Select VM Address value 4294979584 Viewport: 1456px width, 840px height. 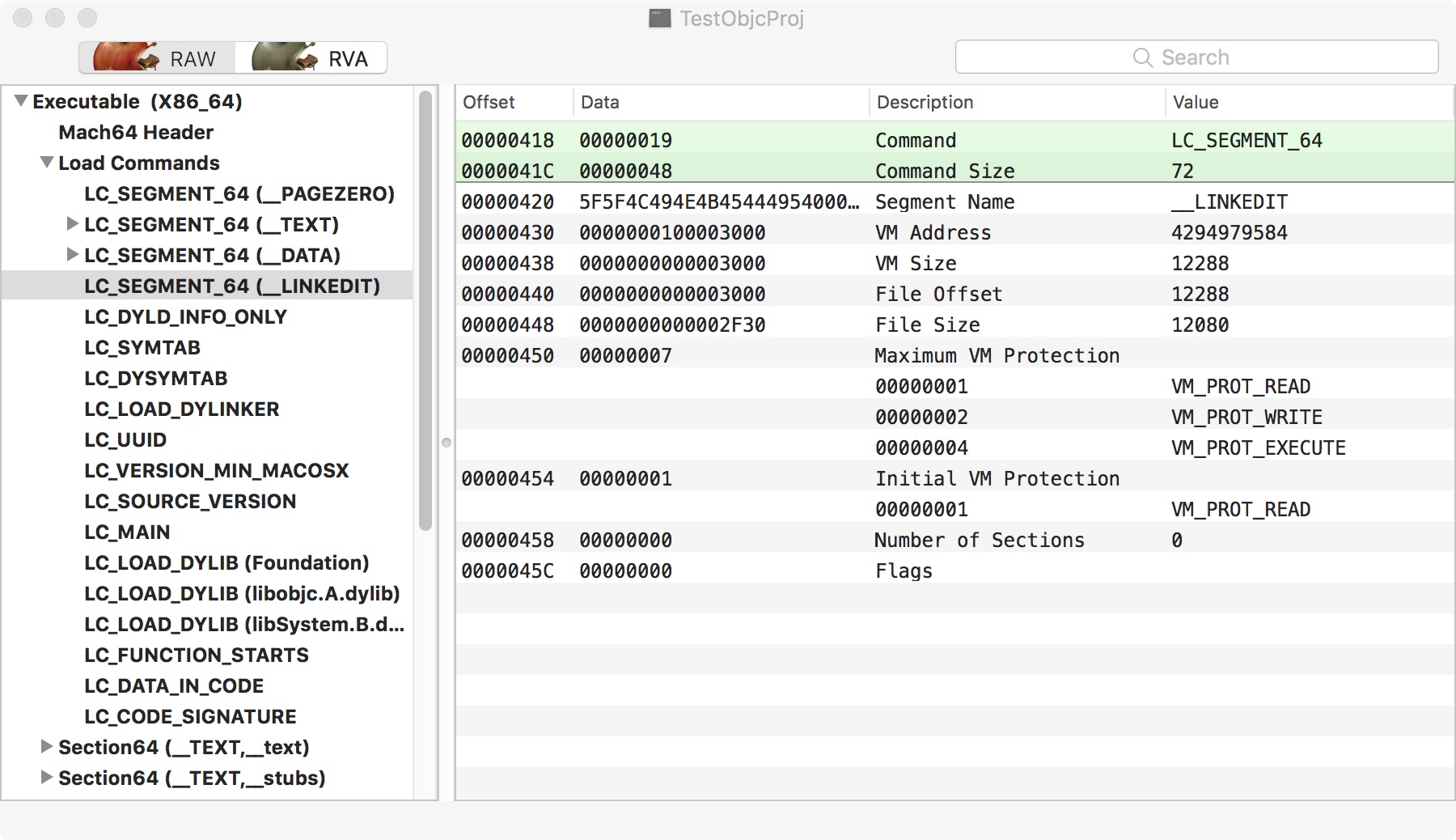(x=1230, y=232)
